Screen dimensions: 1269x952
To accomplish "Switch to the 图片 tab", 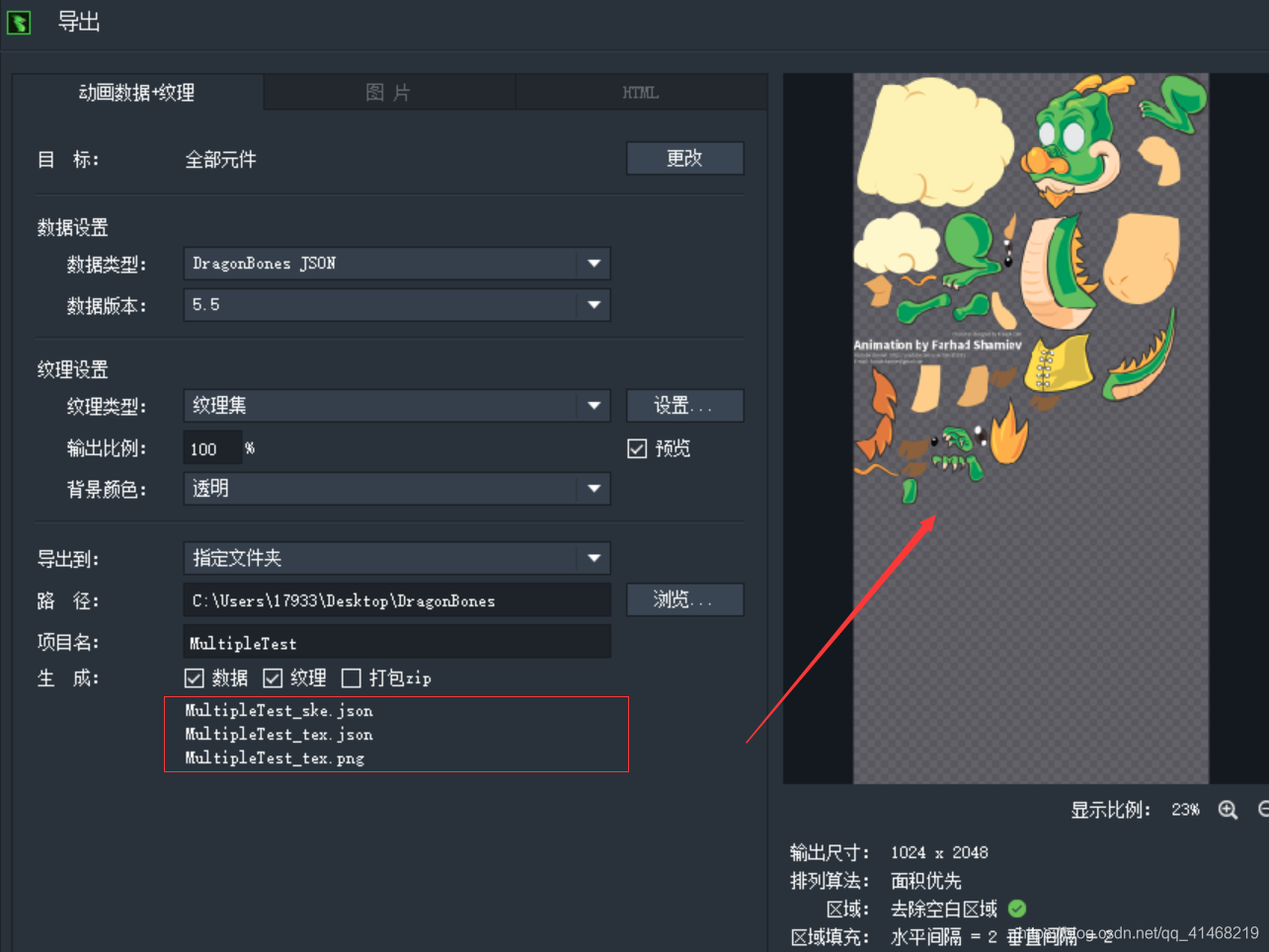I will coord(388,92).
